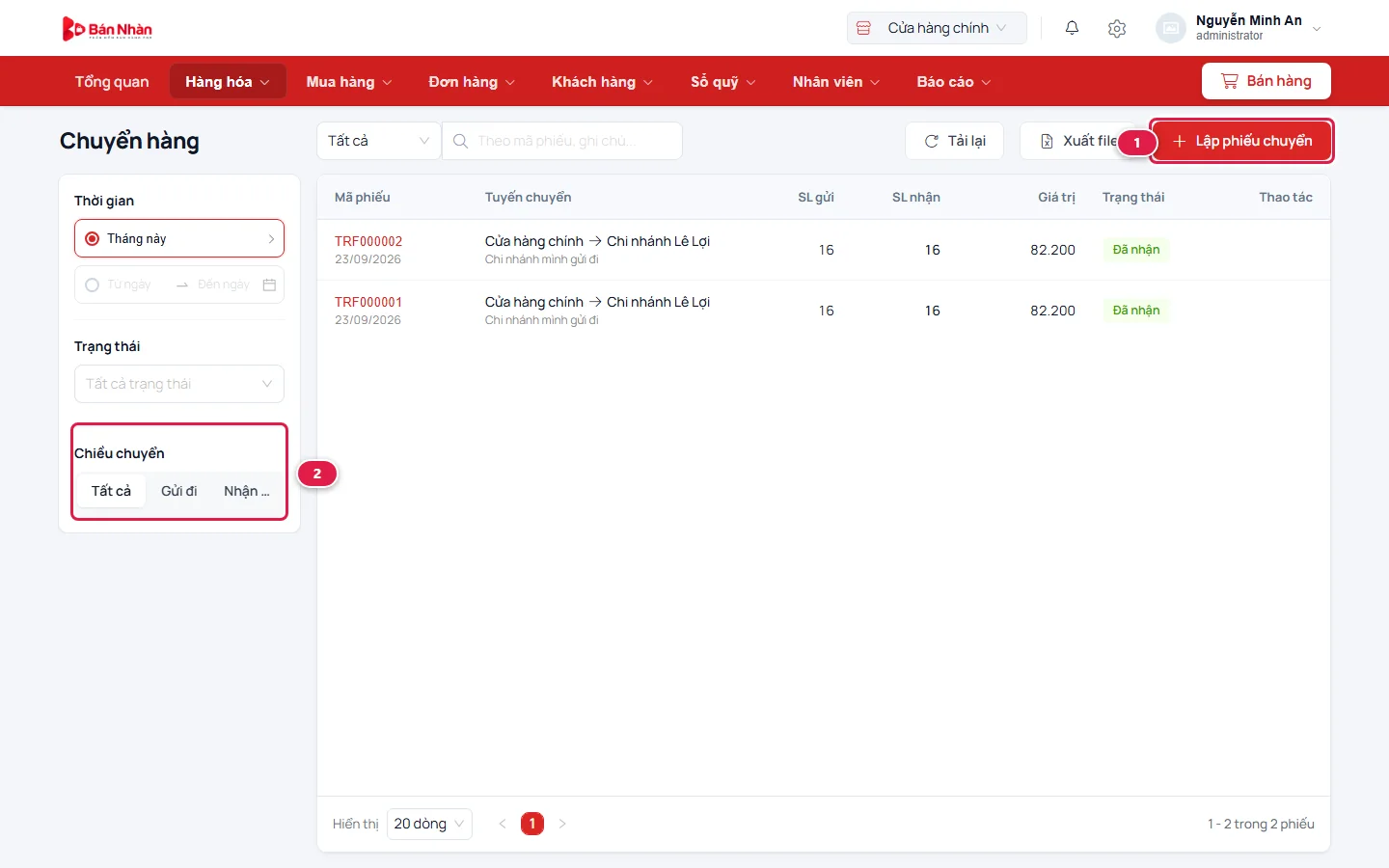Go to next page arrow
The height and width of the screenshot is (868, 1389).
(562, 824)
